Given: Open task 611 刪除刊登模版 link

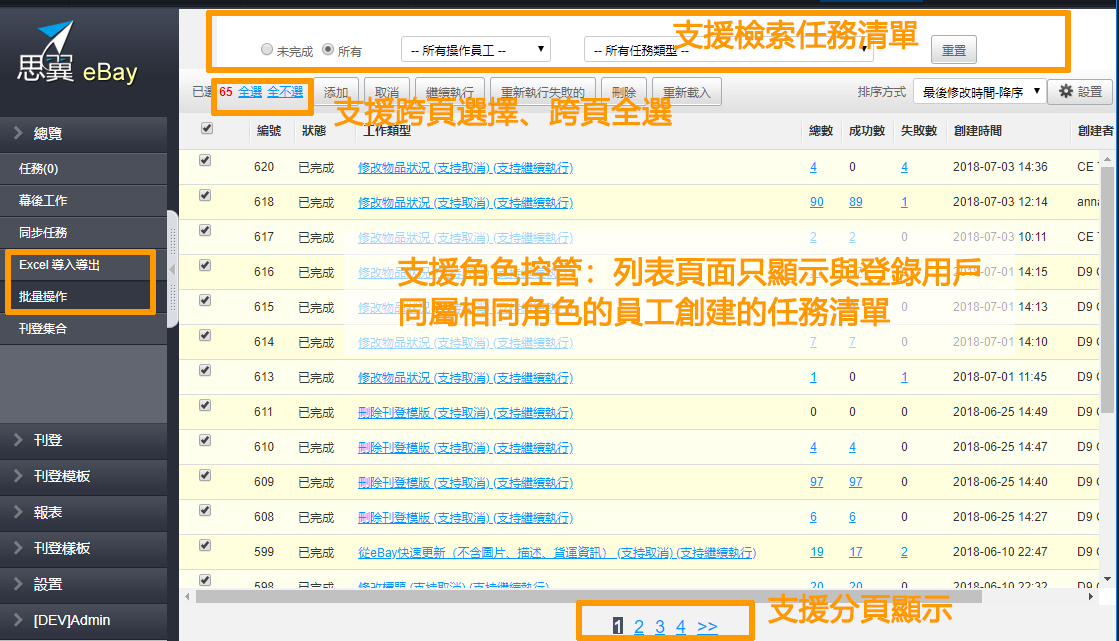Looking at the screenshot, I should point(465,413).
